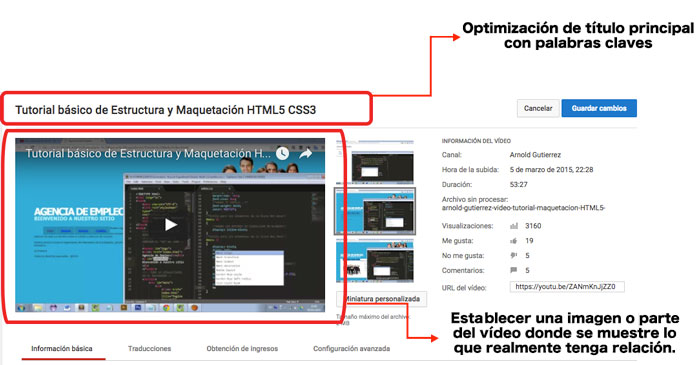This screenshot has width=700, height=365.
Task: Open the video title link inside player
Action: 148,153
